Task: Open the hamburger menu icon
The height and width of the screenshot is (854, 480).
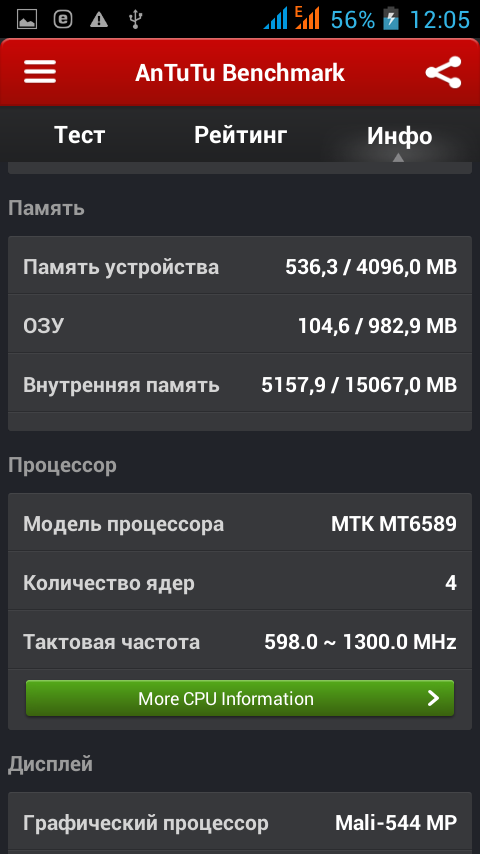Action: click(x=40, y=72)
